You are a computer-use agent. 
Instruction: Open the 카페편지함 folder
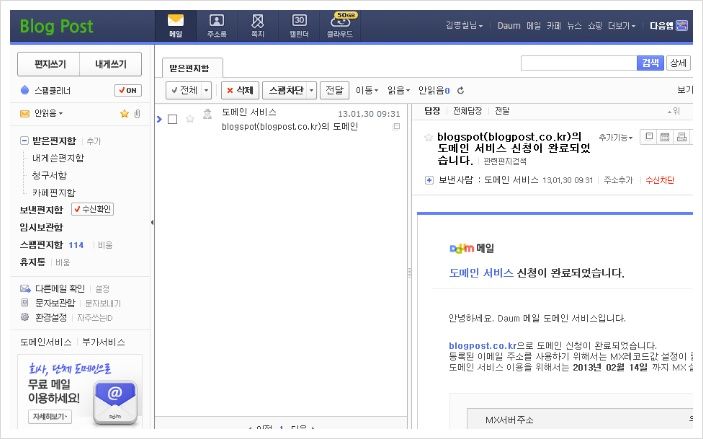click(54, 193)
